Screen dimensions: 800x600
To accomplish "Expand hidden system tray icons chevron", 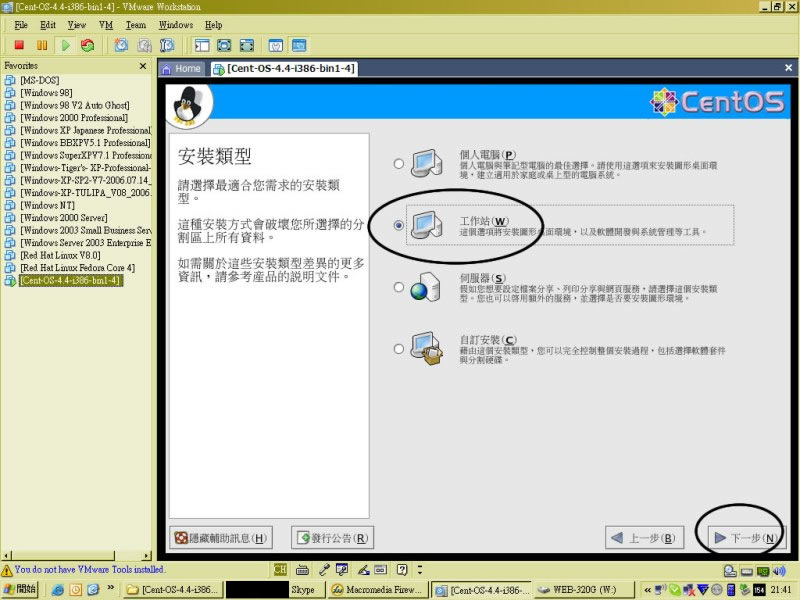I will 647,590.
